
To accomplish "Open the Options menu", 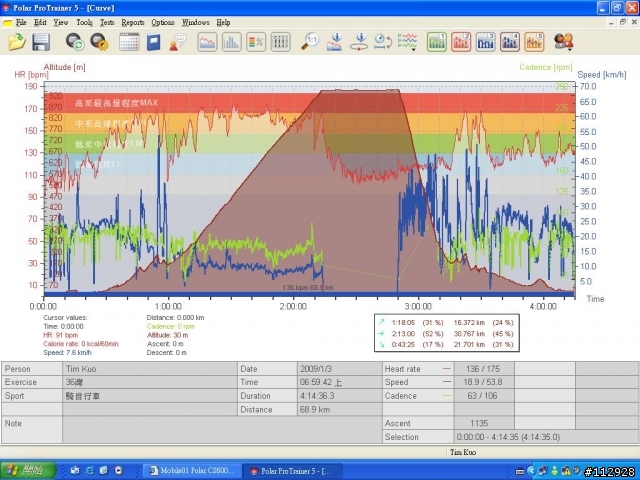I will 163,22.
